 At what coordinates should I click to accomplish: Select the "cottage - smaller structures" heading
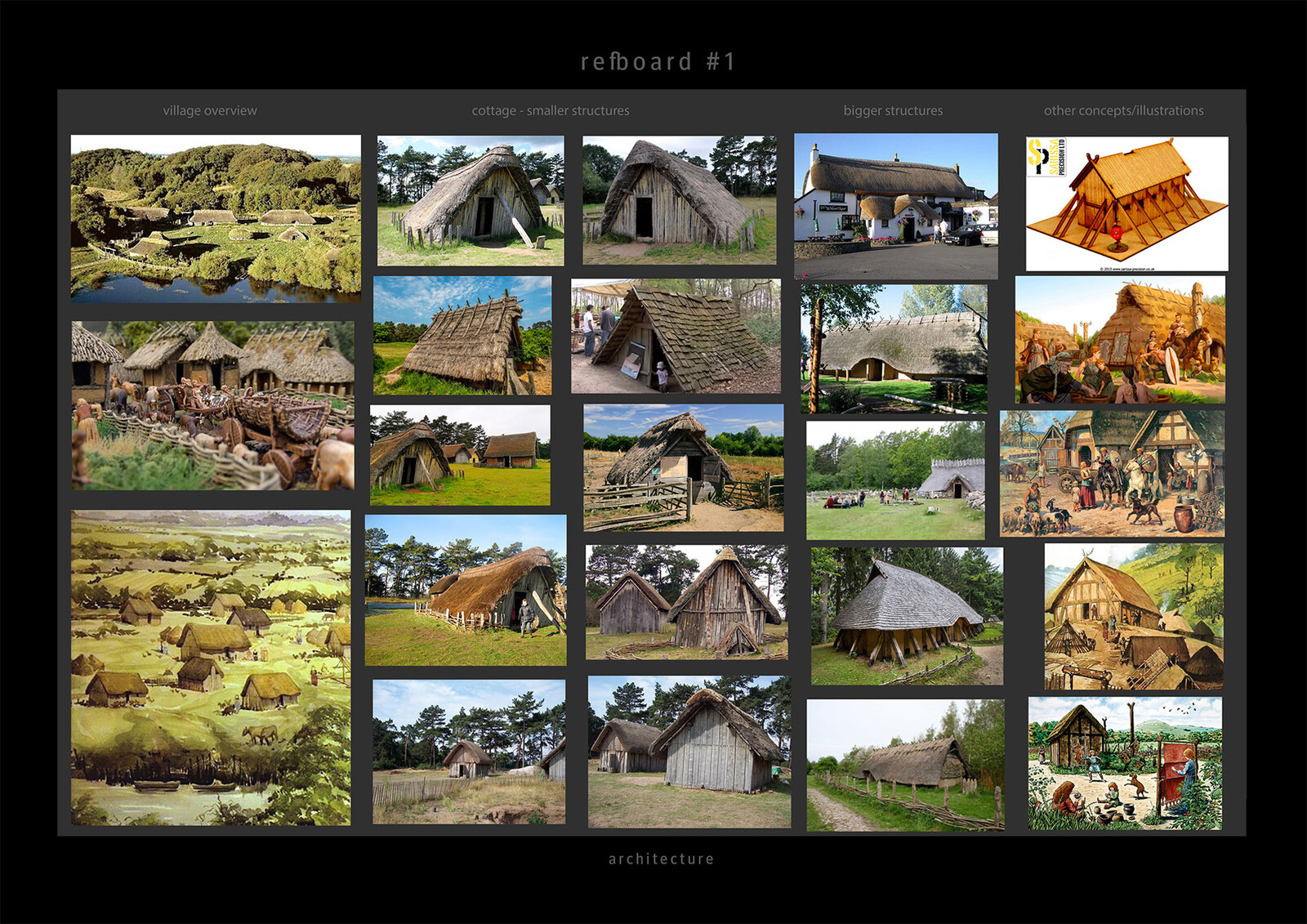coord(551,110)
